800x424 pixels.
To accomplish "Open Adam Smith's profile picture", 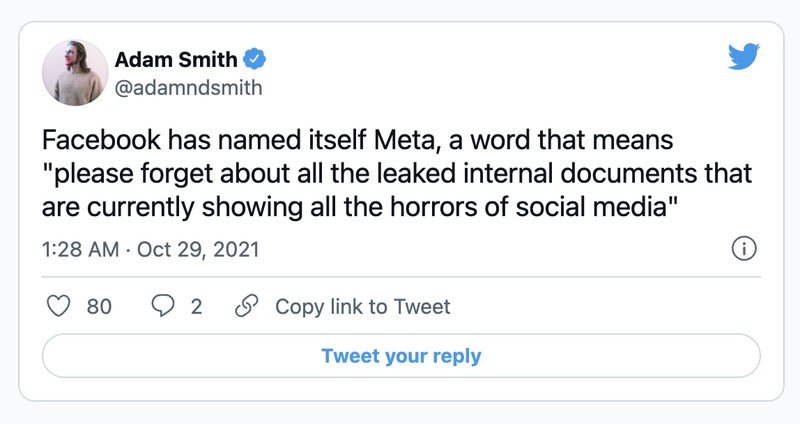I will [75, 73].
